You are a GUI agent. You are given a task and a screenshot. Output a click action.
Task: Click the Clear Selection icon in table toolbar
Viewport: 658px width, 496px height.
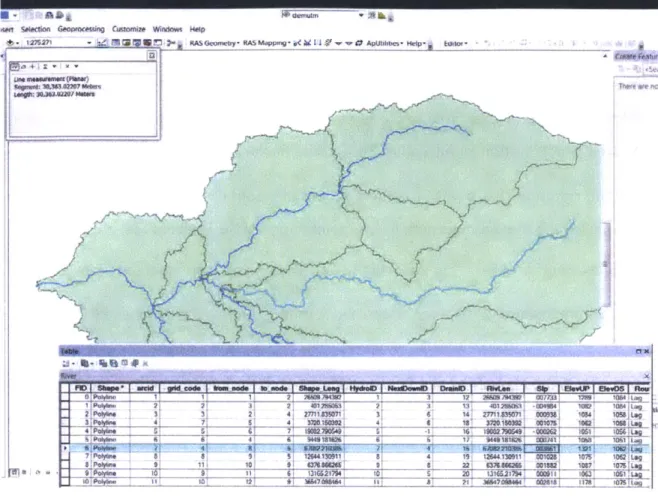(125, 363)
